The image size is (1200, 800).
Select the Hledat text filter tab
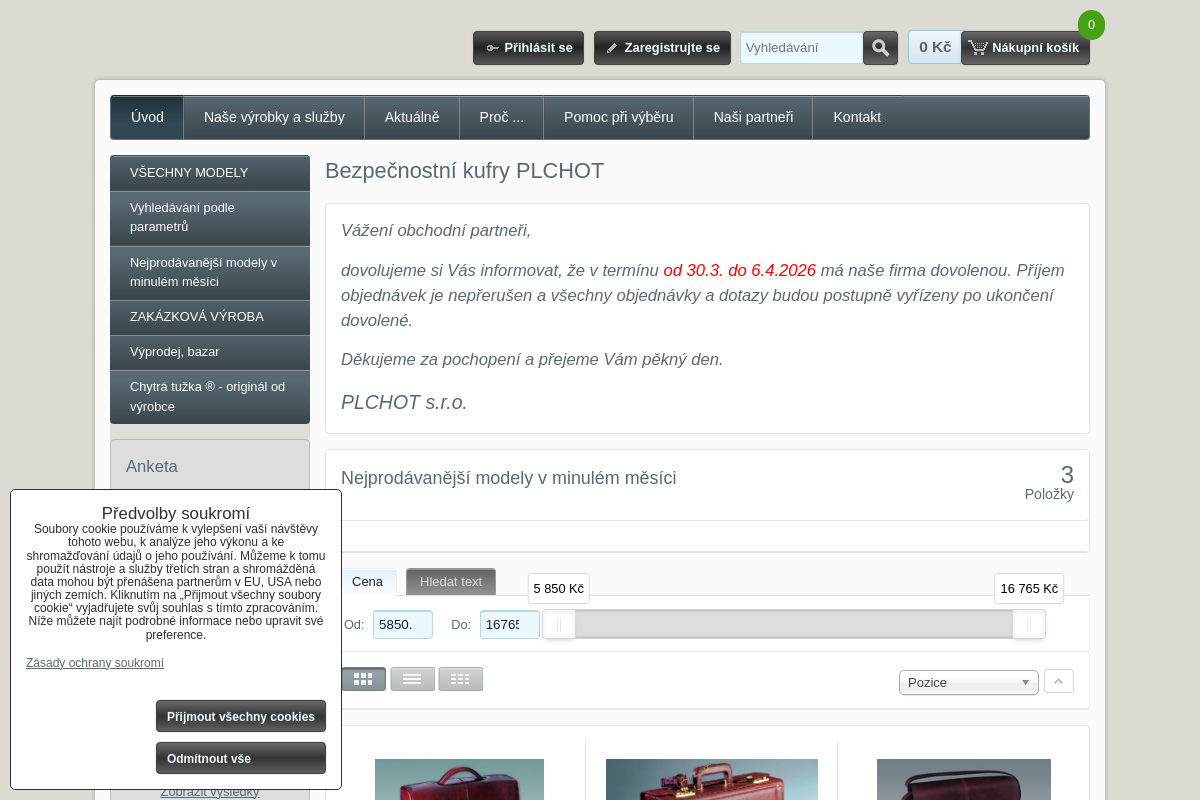pos(451,582)
